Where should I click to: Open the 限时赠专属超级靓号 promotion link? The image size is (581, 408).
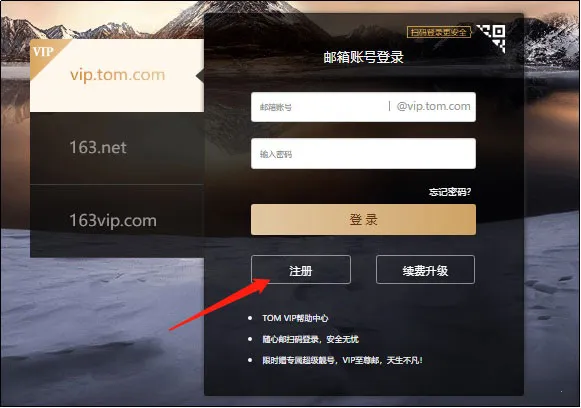pos(342,360)
